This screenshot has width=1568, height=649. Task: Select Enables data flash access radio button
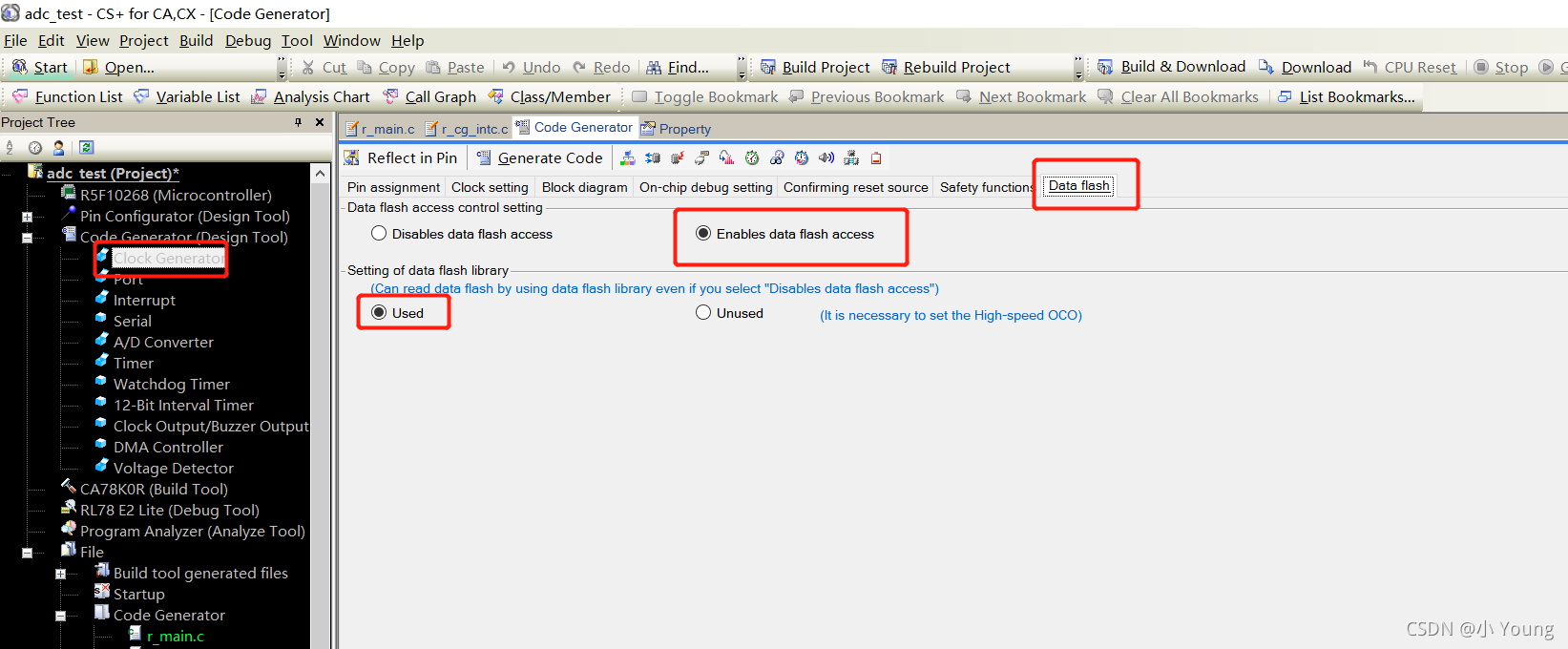point(703,234)
